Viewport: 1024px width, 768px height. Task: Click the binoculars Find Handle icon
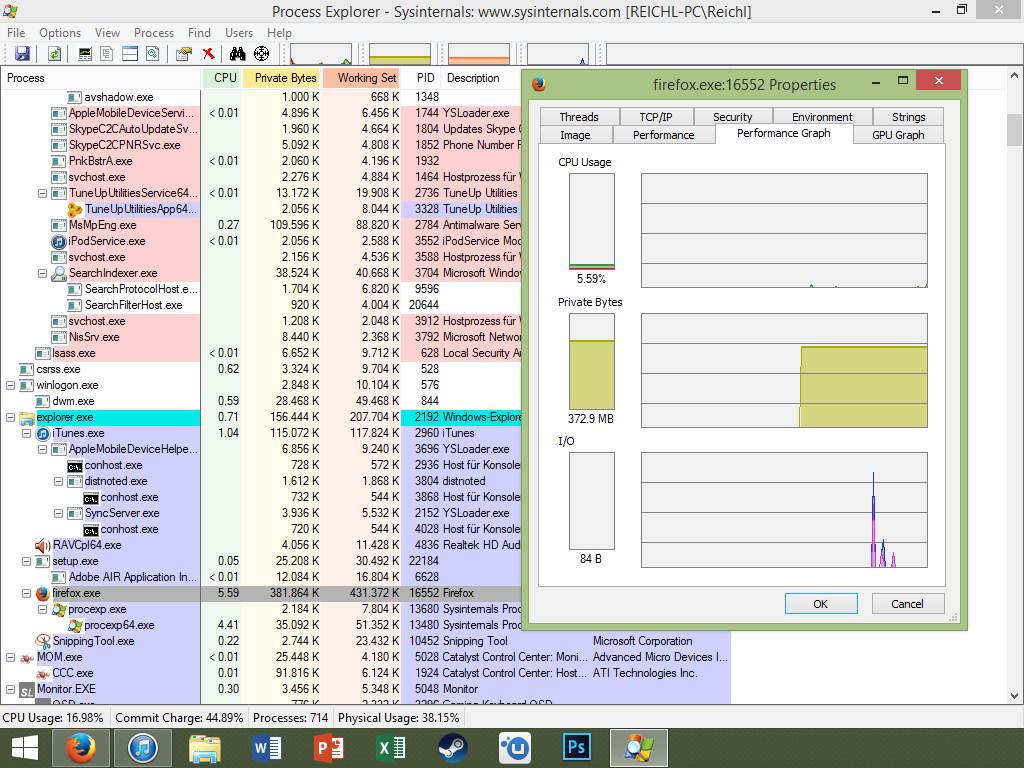tap(238, 54)
